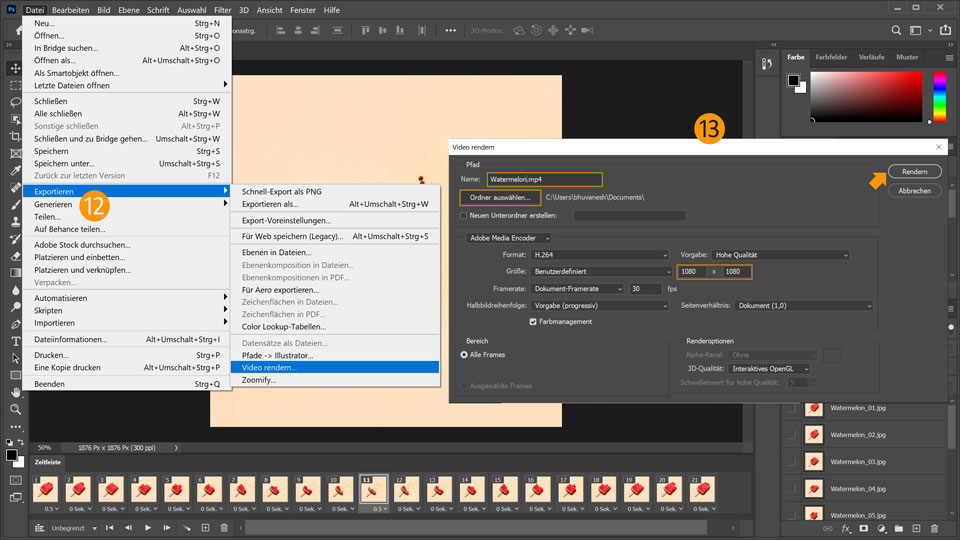This screenshot has height=540, width=960.
Task: Jump to first frame in timeline
Action: click(x=110, y=527)
